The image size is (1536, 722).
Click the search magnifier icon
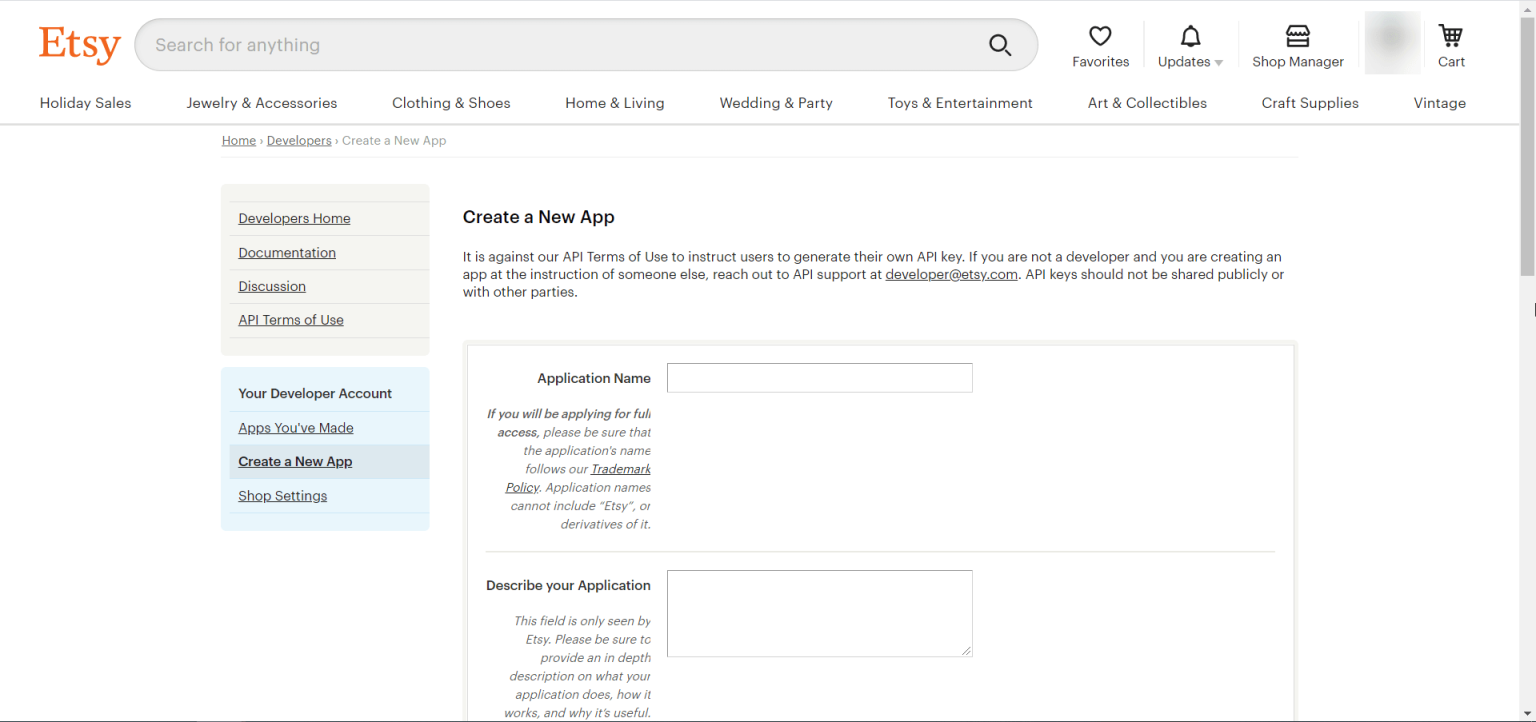point(1000,45)
